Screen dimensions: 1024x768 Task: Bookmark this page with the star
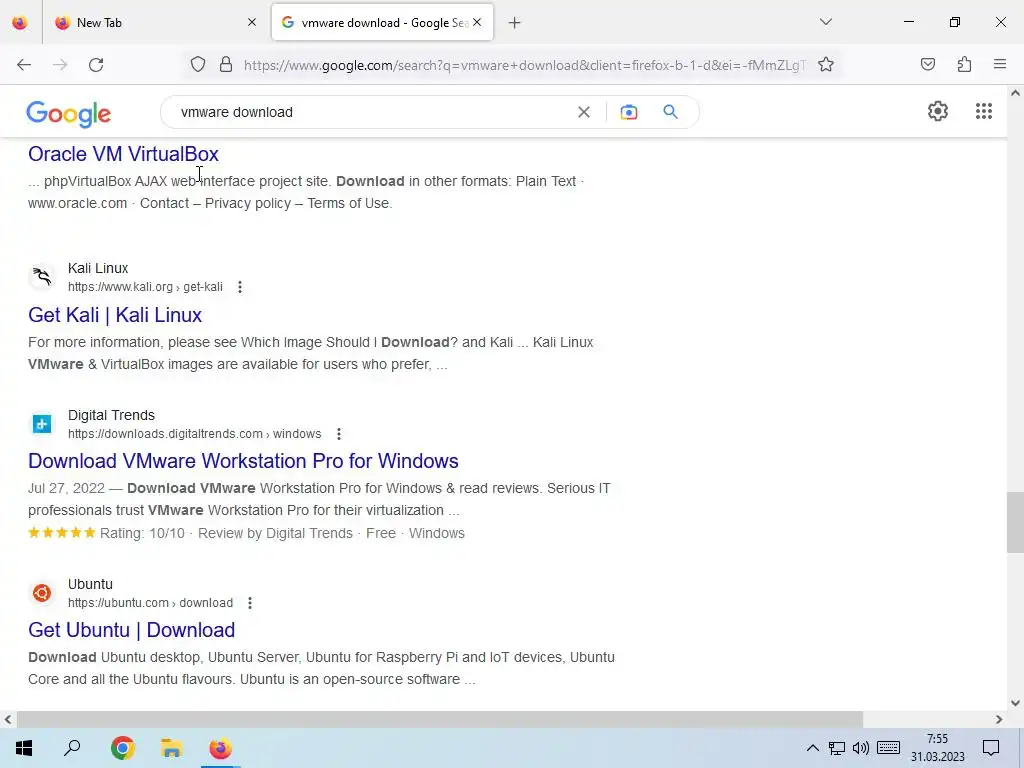point(826,65)
